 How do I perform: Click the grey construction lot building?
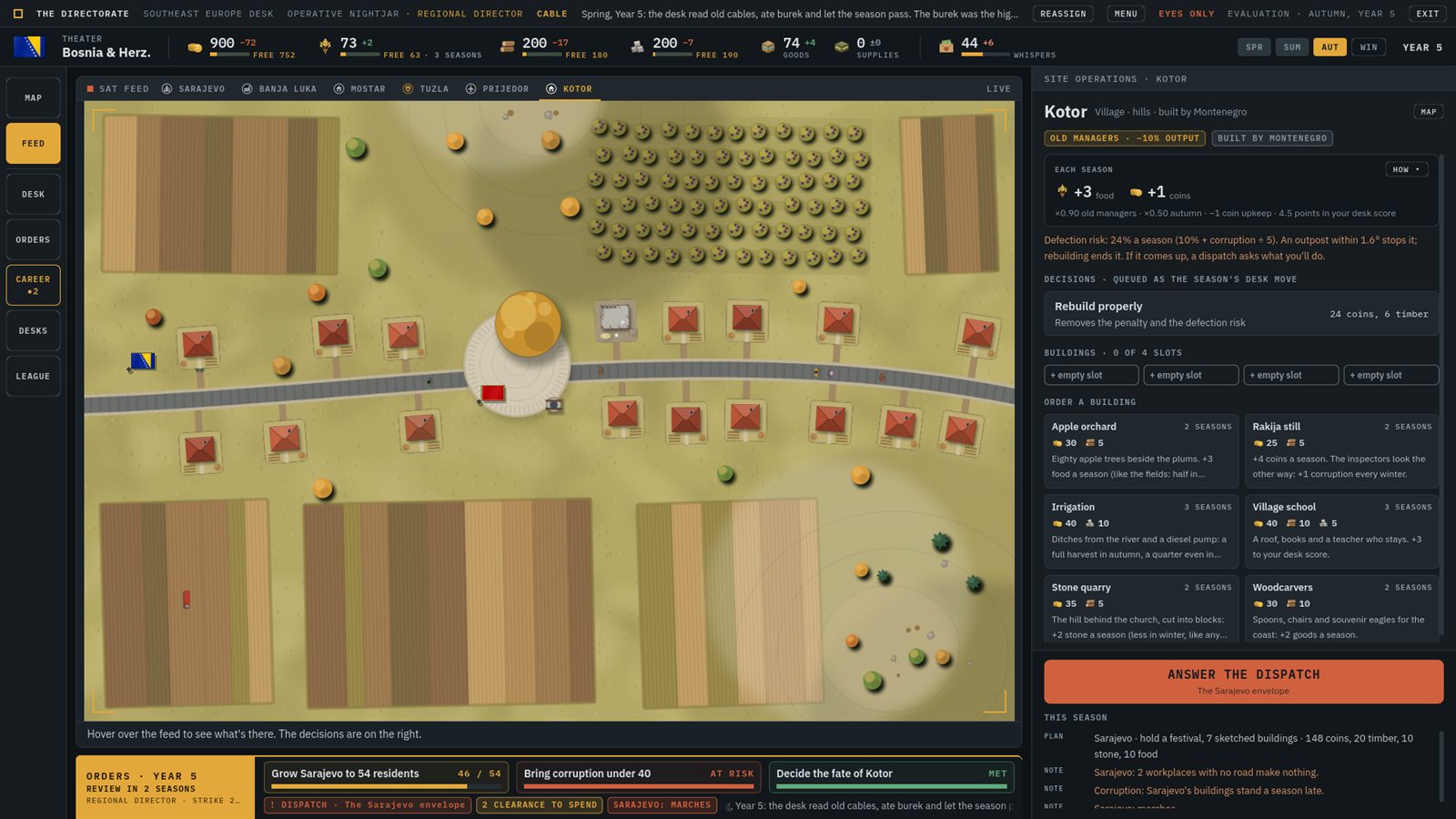click(x=614, y=318)
